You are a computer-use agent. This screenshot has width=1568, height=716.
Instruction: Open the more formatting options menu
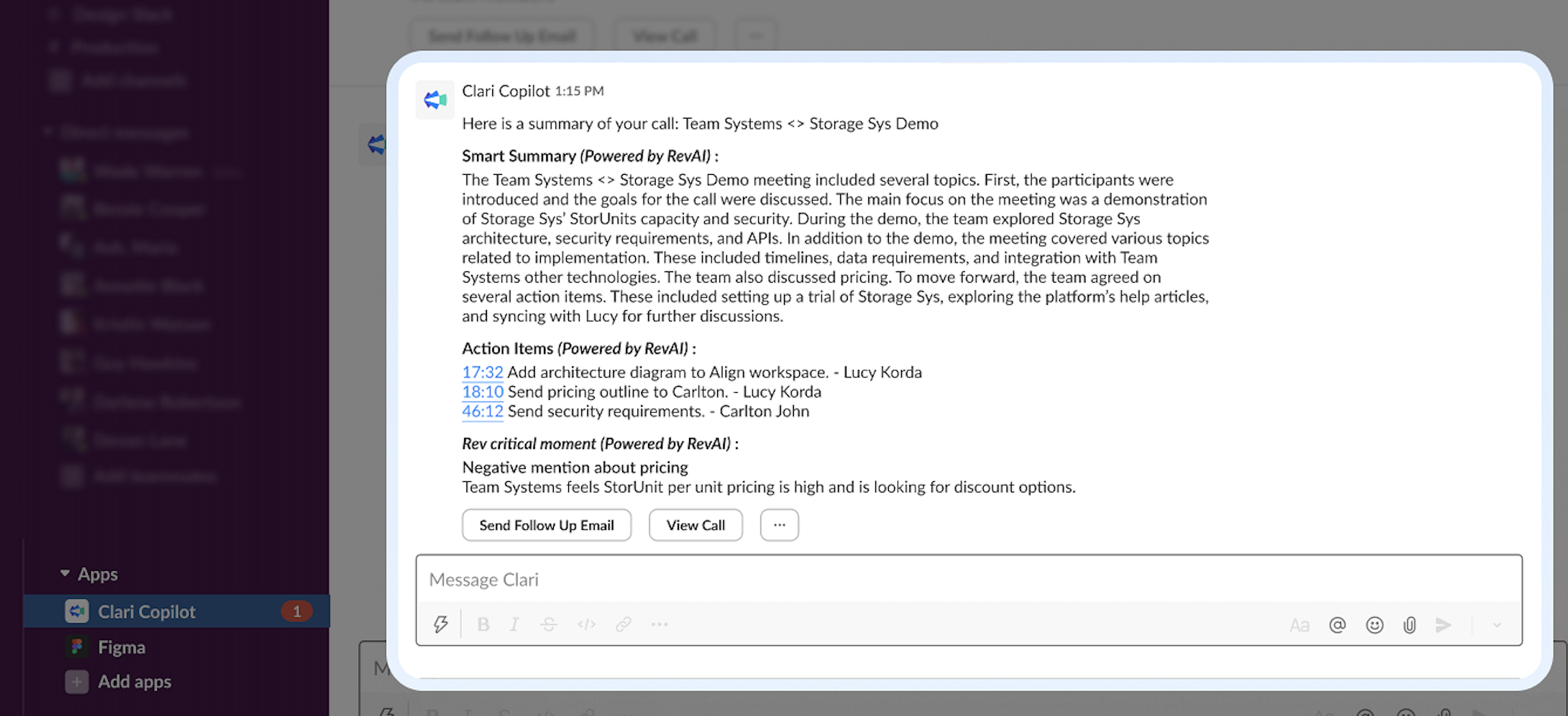tap(659, 624)
